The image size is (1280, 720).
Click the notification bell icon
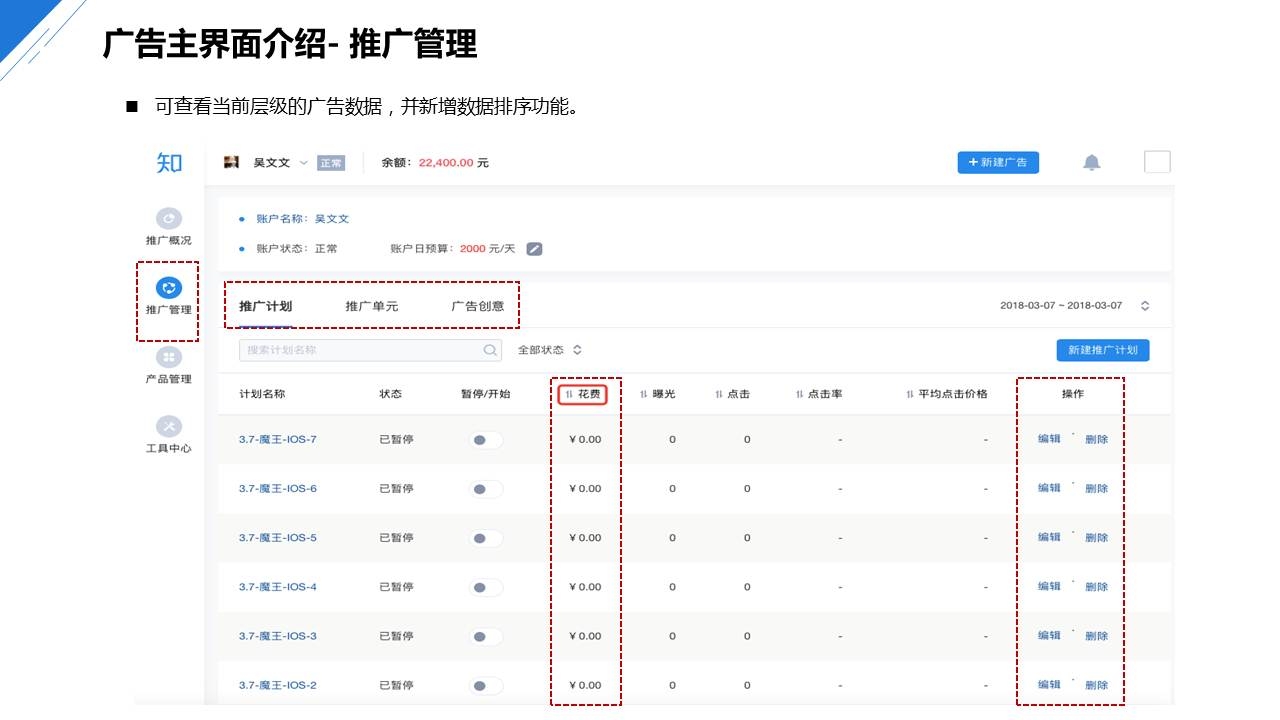[1092, 163]
